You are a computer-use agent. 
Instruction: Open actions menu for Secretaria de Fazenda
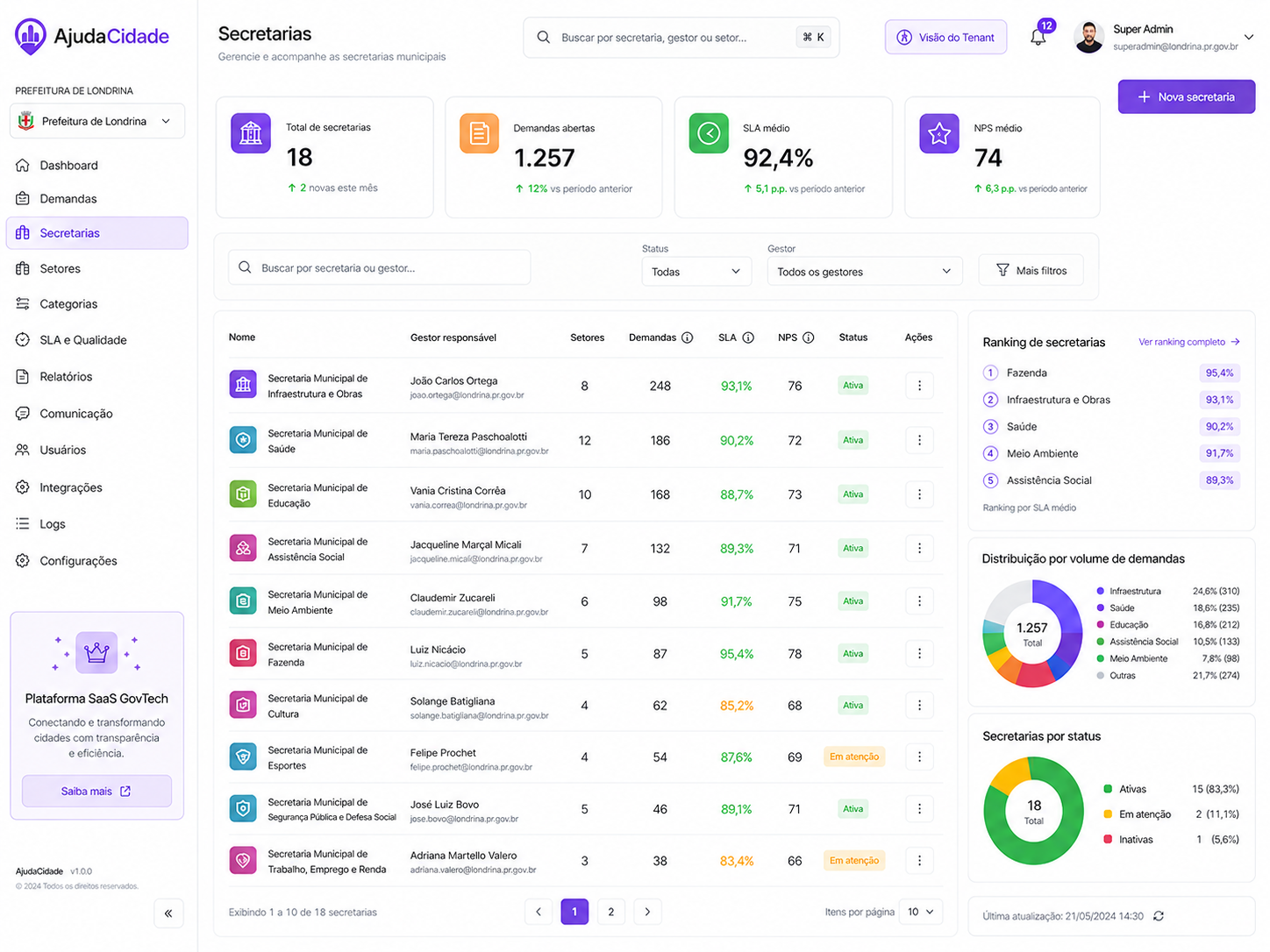[x=919, y=654]
